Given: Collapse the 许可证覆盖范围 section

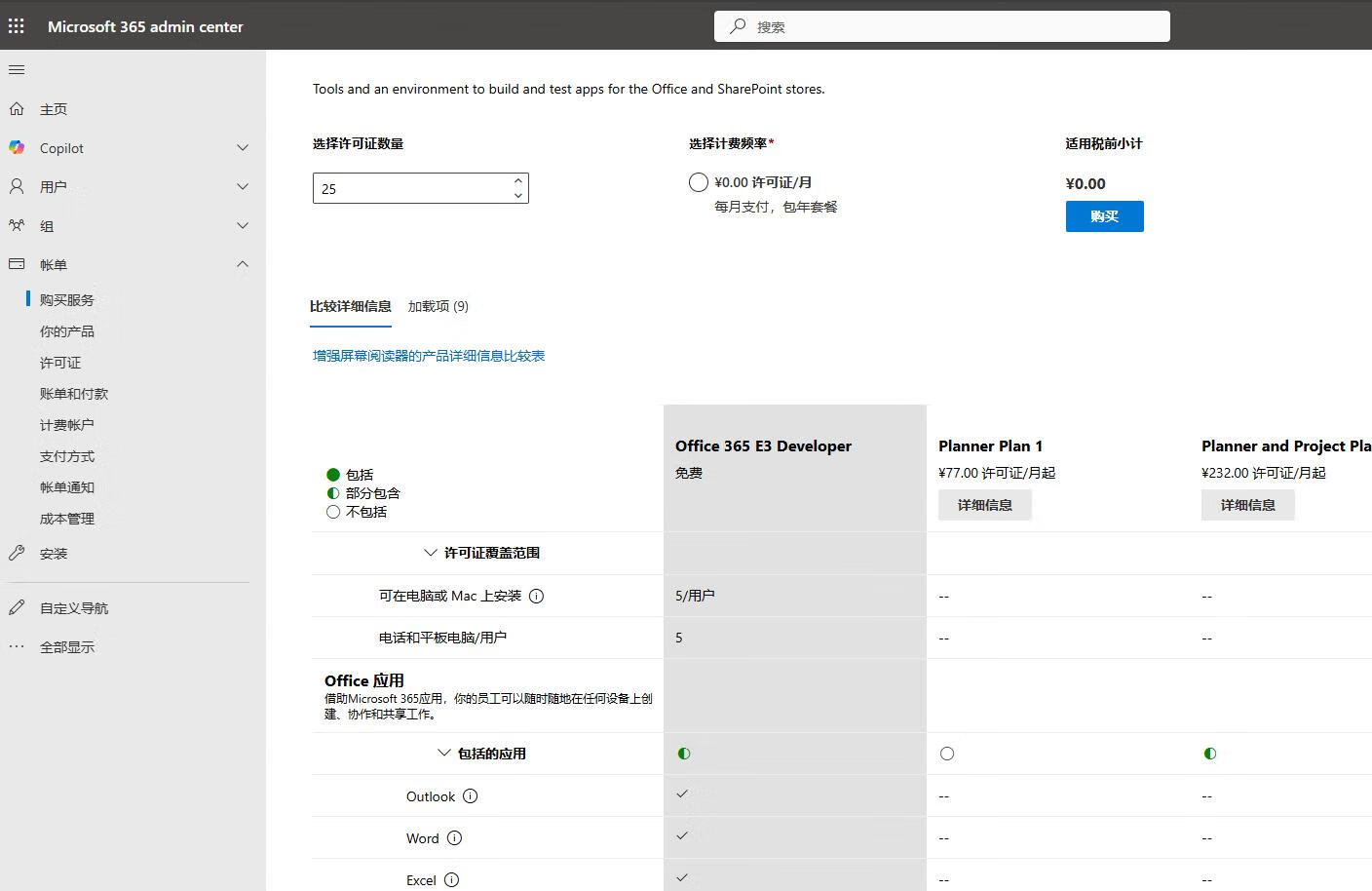Looking at the screenshot, I should [431, 553].
